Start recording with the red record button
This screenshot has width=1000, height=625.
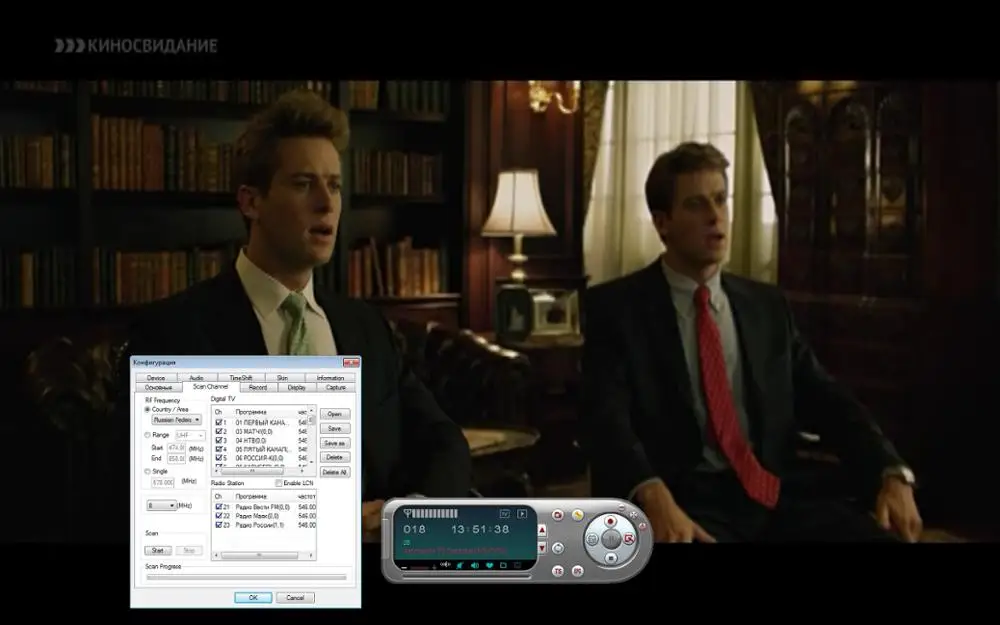point(610,521)
